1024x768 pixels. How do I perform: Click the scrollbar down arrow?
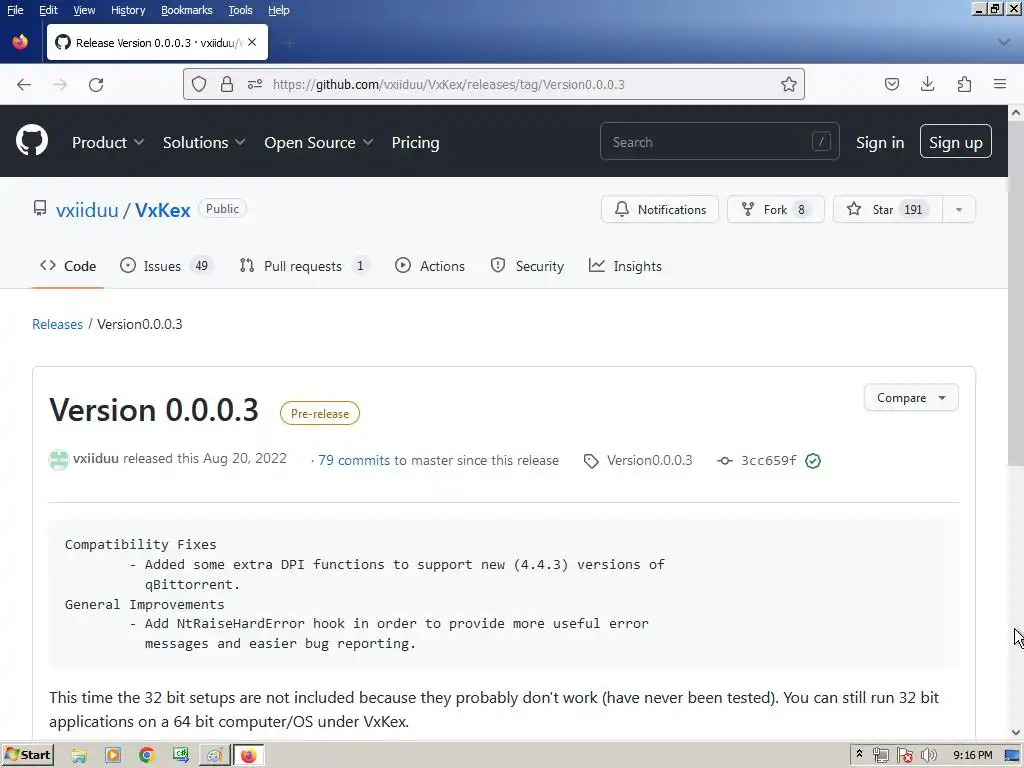click(x=1016, y=732)
